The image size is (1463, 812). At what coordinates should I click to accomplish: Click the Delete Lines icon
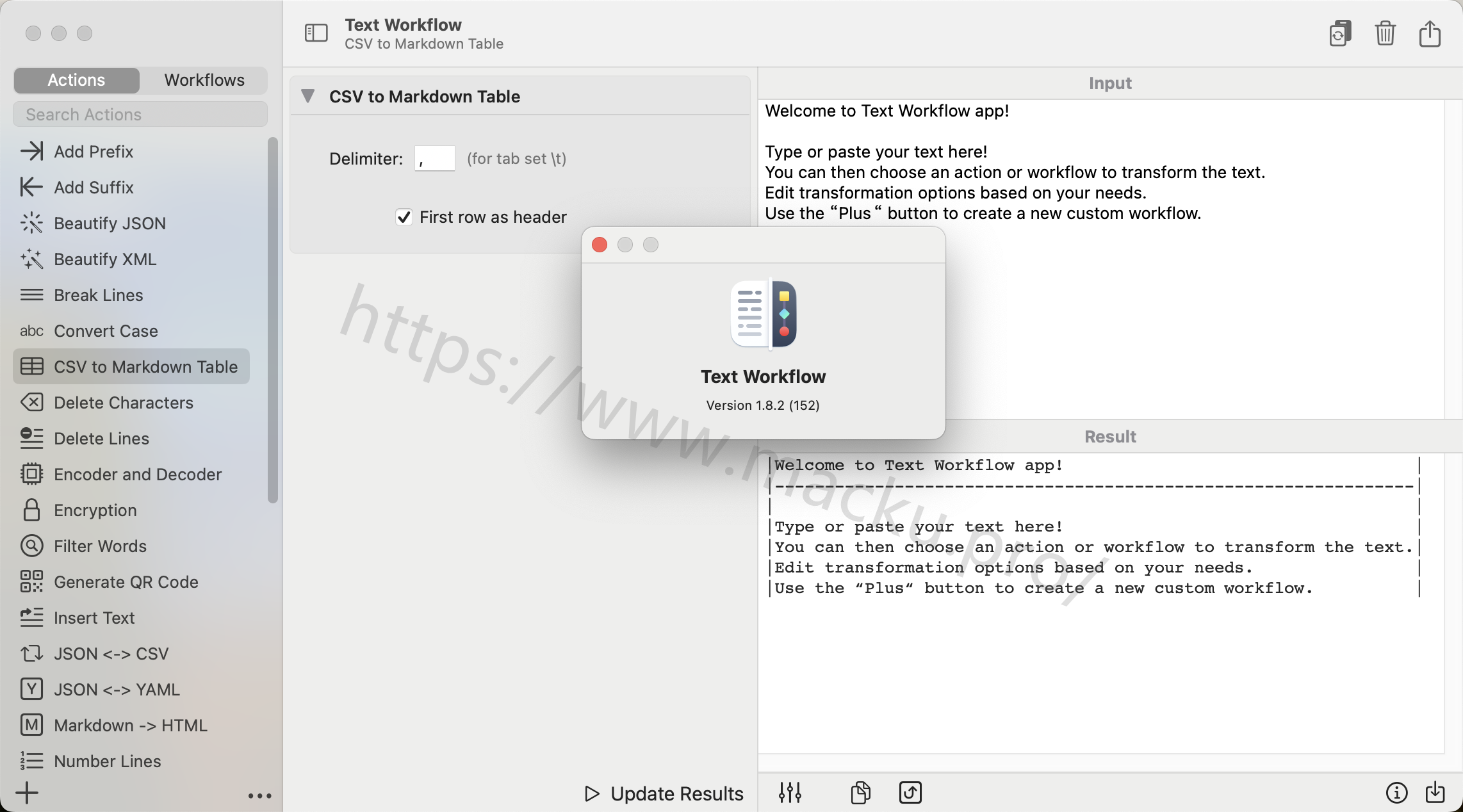[31, 438]
